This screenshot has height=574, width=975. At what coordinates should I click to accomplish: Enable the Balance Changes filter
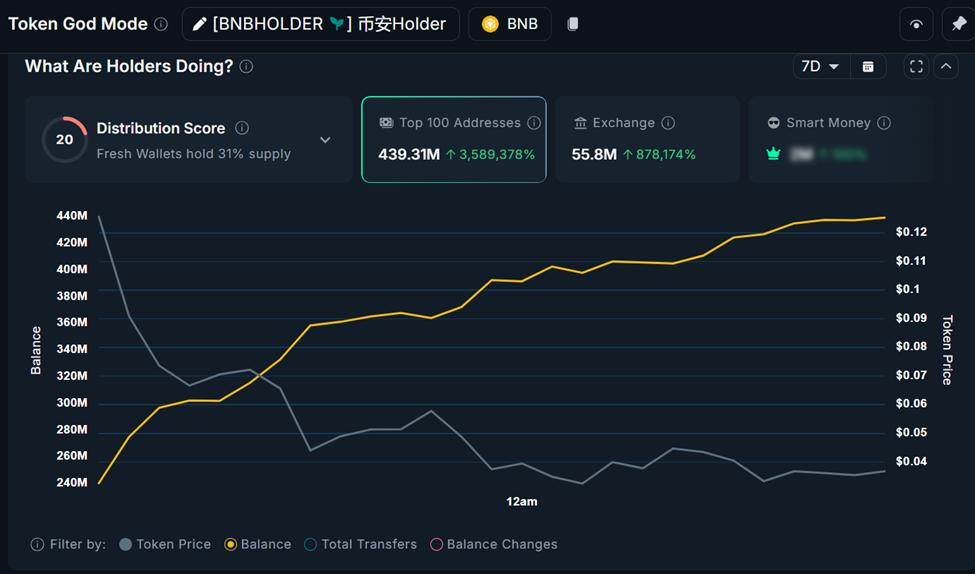click(493, 544)
